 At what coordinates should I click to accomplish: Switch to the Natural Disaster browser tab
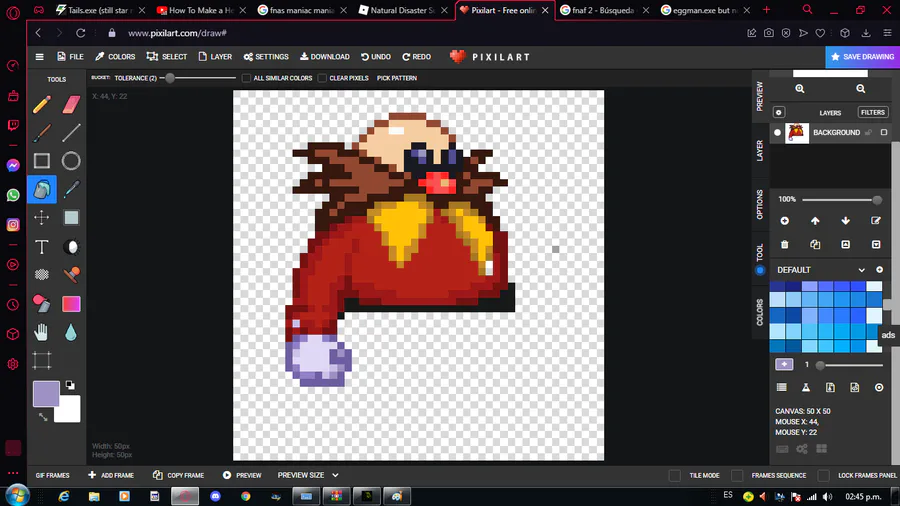click(x=402, y=10)
